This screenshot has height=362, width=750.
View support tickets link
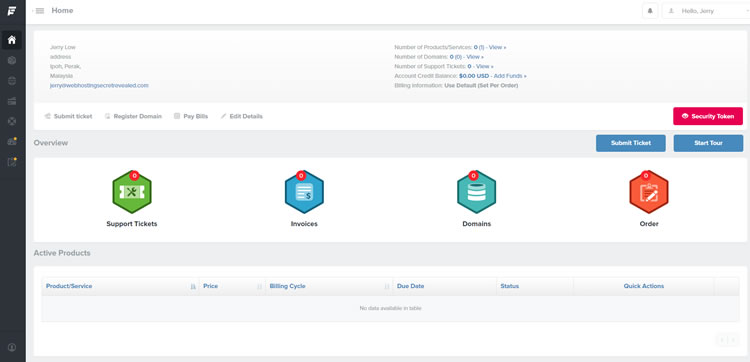pyautogui.click(x=485, y=66)
